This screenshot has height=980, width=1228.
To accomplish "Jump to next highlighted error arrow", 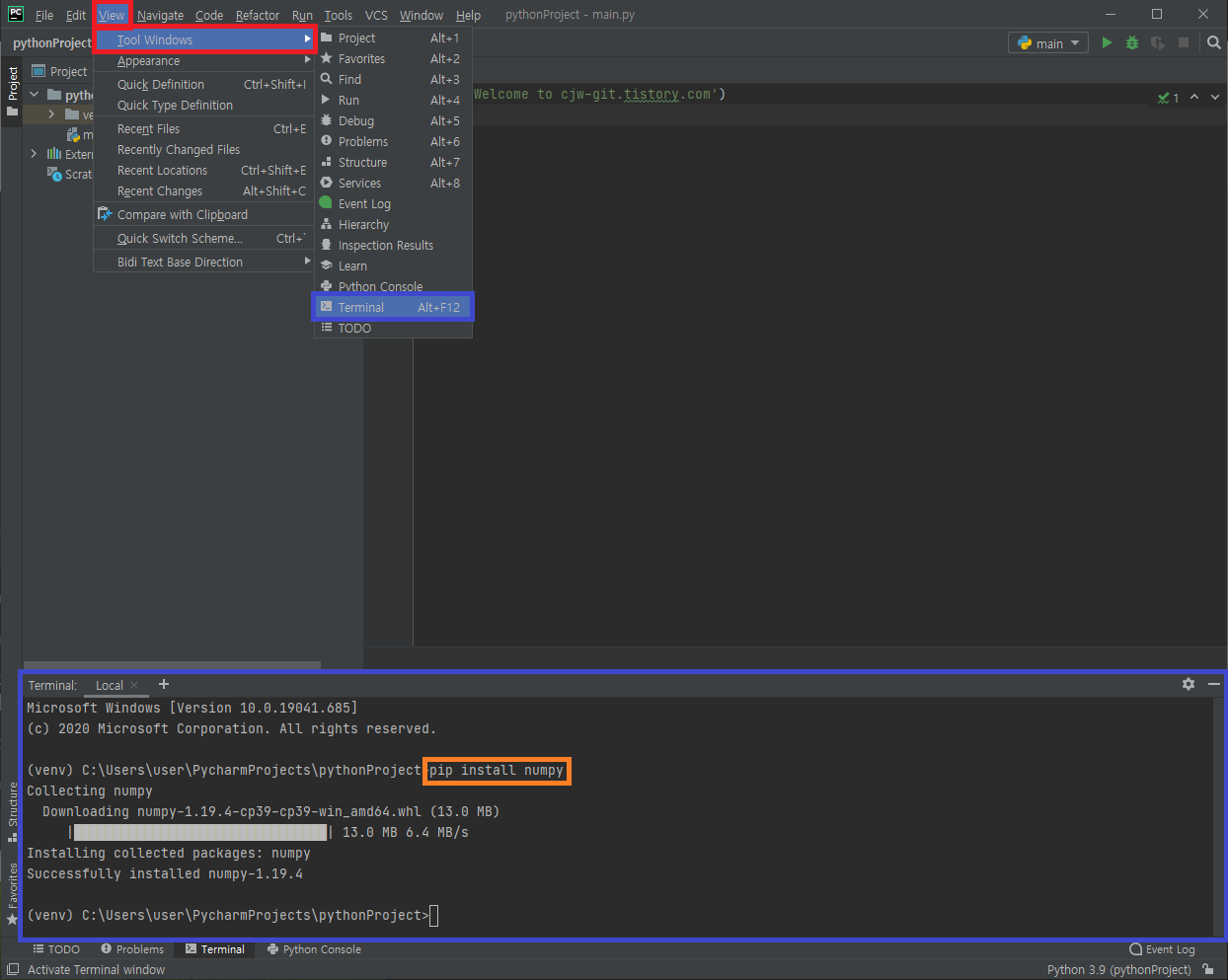I will (x=1214, y=97).
